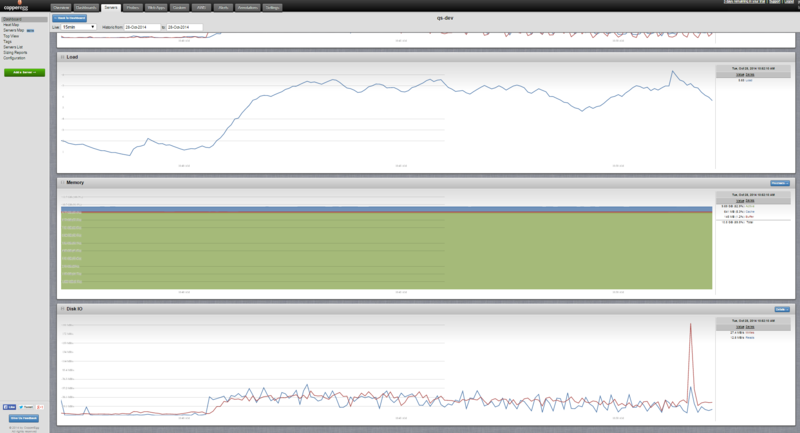Open Sizing Reports in the sidebar

click(x=15, y=53)
